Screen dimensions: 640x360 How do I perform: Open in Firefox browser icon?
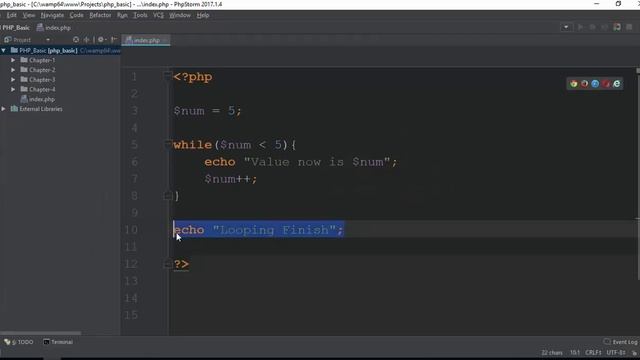pos(584,84)
